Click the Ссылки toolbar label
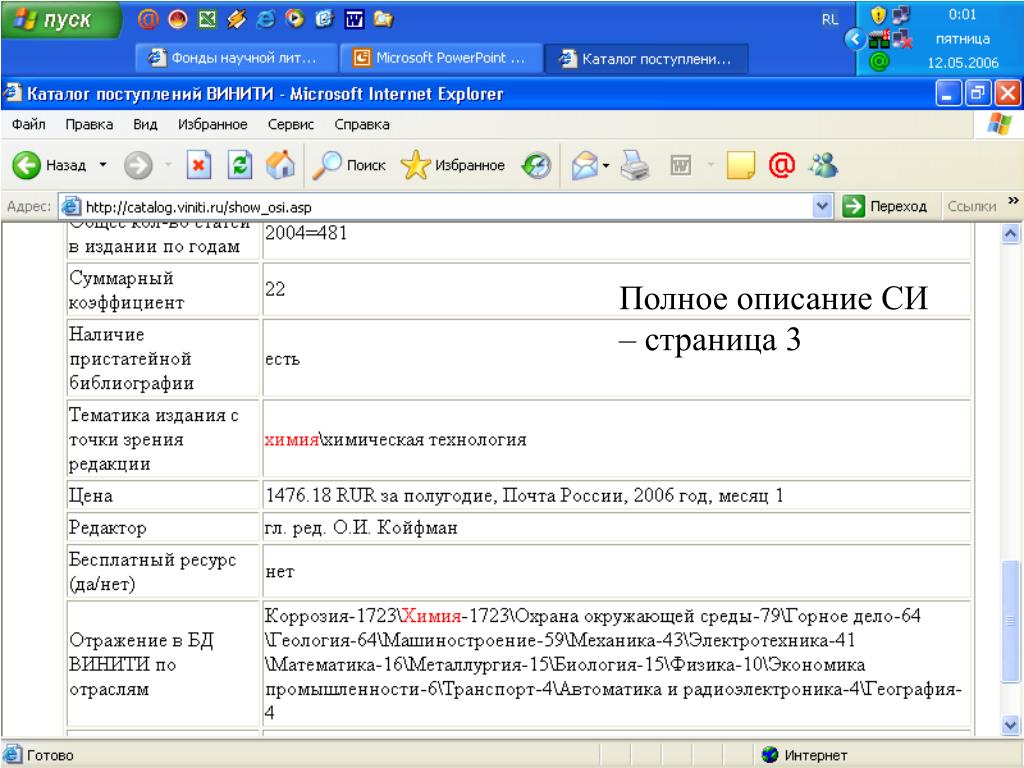Screen dimensions: 1024x768 pyautogui.click(x=972, y=206)
